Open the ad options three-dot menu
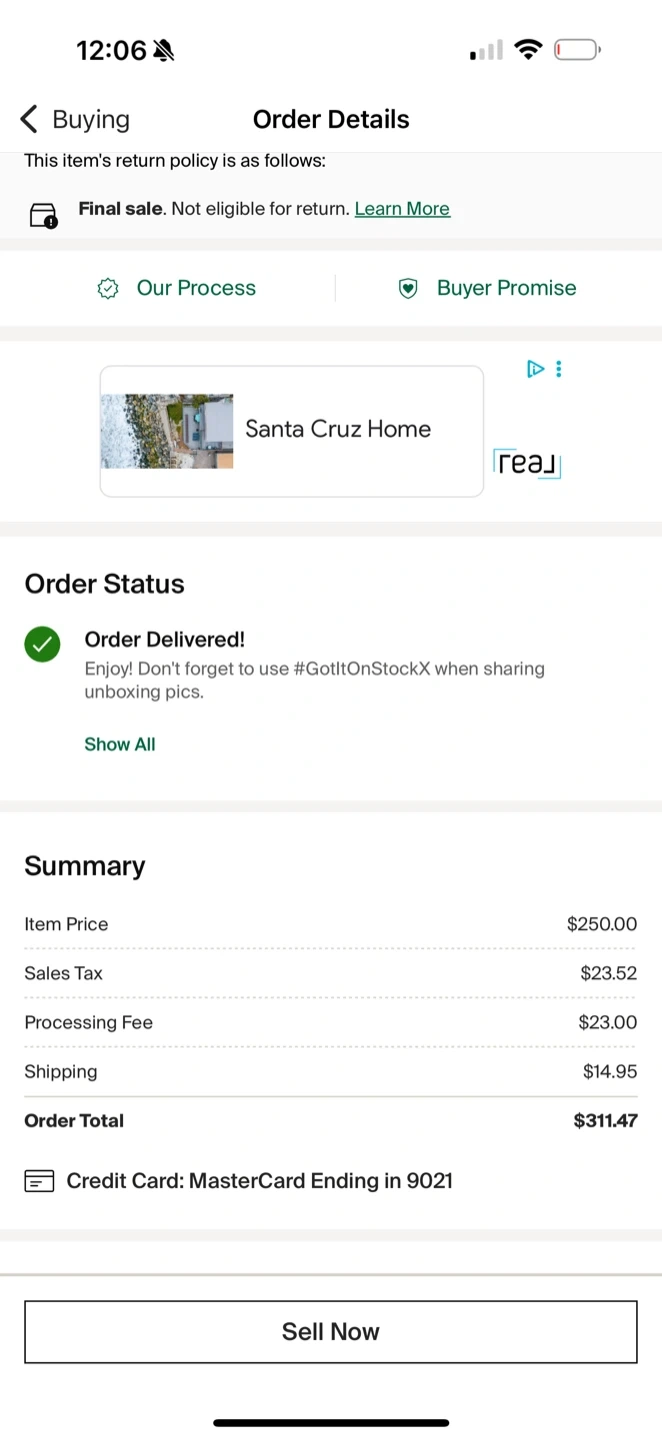The image size is (662, 1440). (x=559, y=369)
